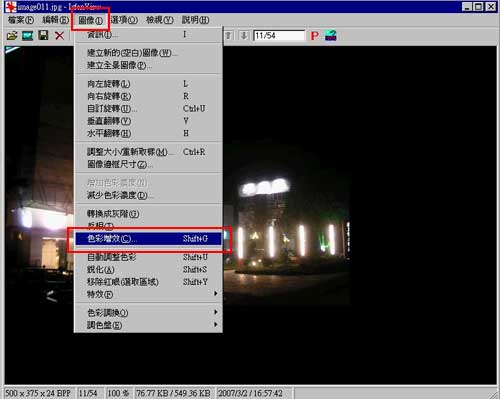Select 色彩增效(C) menu entry
This screenshot has width=500, height=399.
[x=149, y=239]
